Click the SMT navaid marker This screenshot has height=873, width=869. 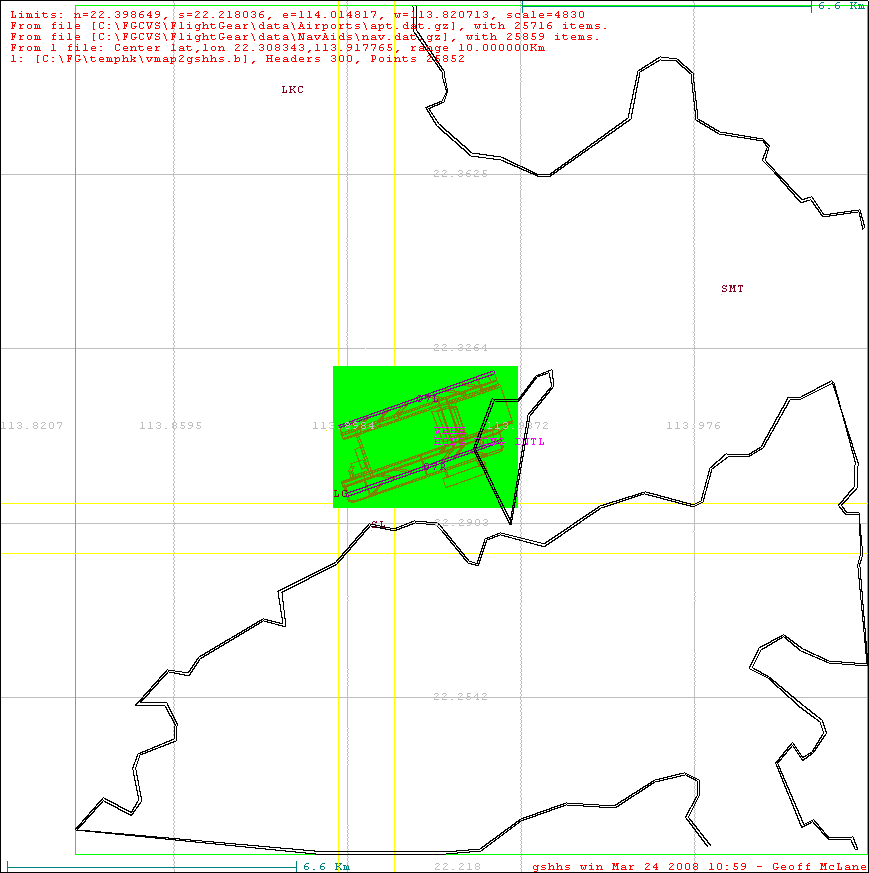[732, 289]
